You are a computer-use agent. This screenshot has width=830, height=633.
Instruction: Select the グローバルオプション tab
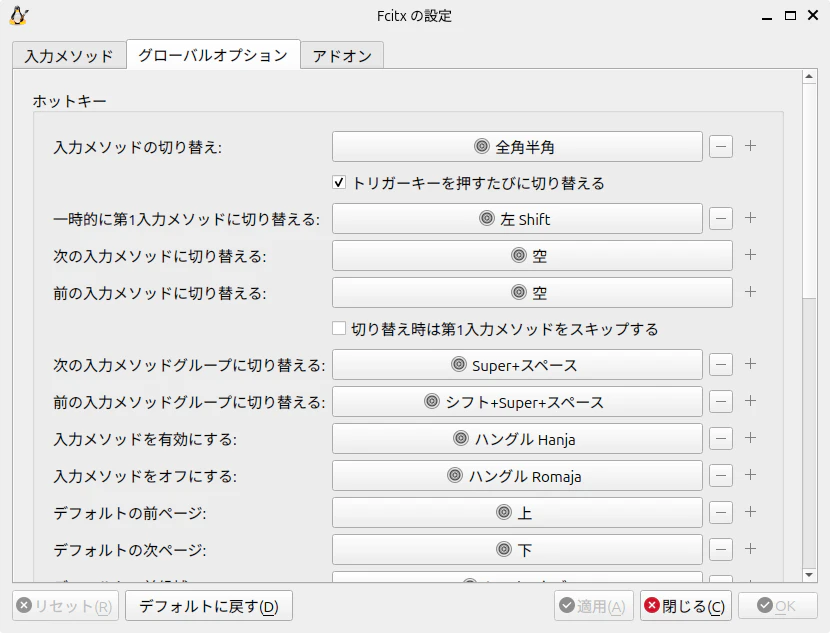(213, 55)
